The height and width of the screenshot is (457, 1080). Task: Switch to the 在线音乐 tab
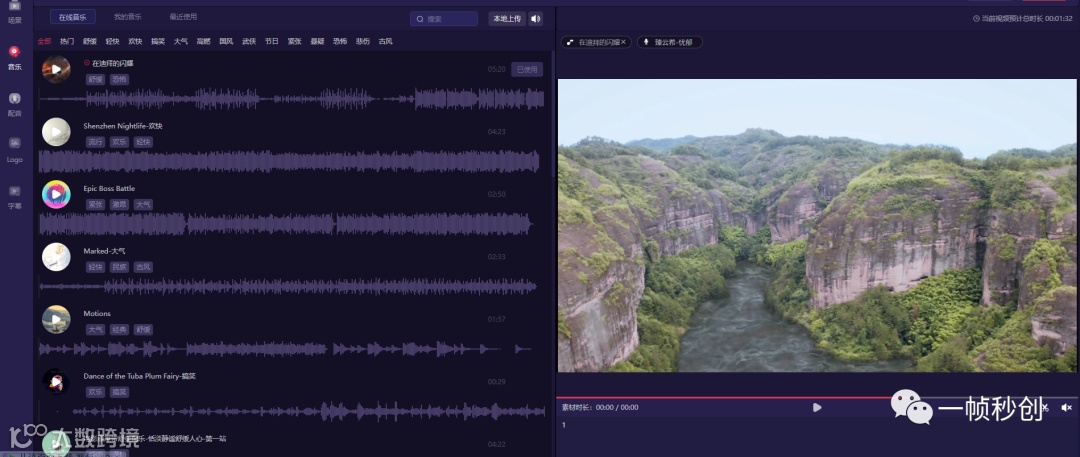[72, 17]
